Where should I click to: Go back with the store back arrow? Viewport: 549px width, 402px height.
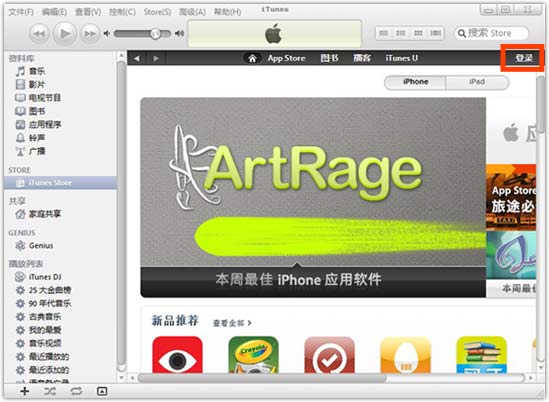(137, 58)
